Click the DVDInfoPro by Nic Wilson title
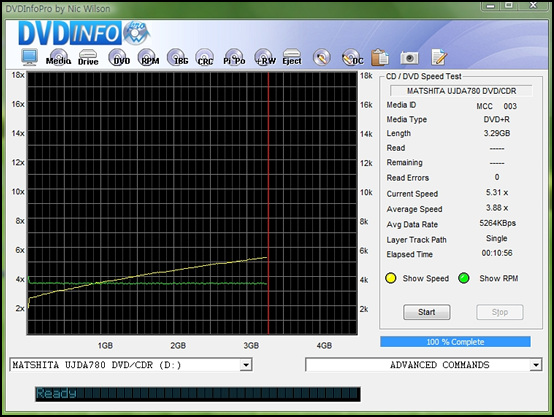 click(x=58, y=8)
